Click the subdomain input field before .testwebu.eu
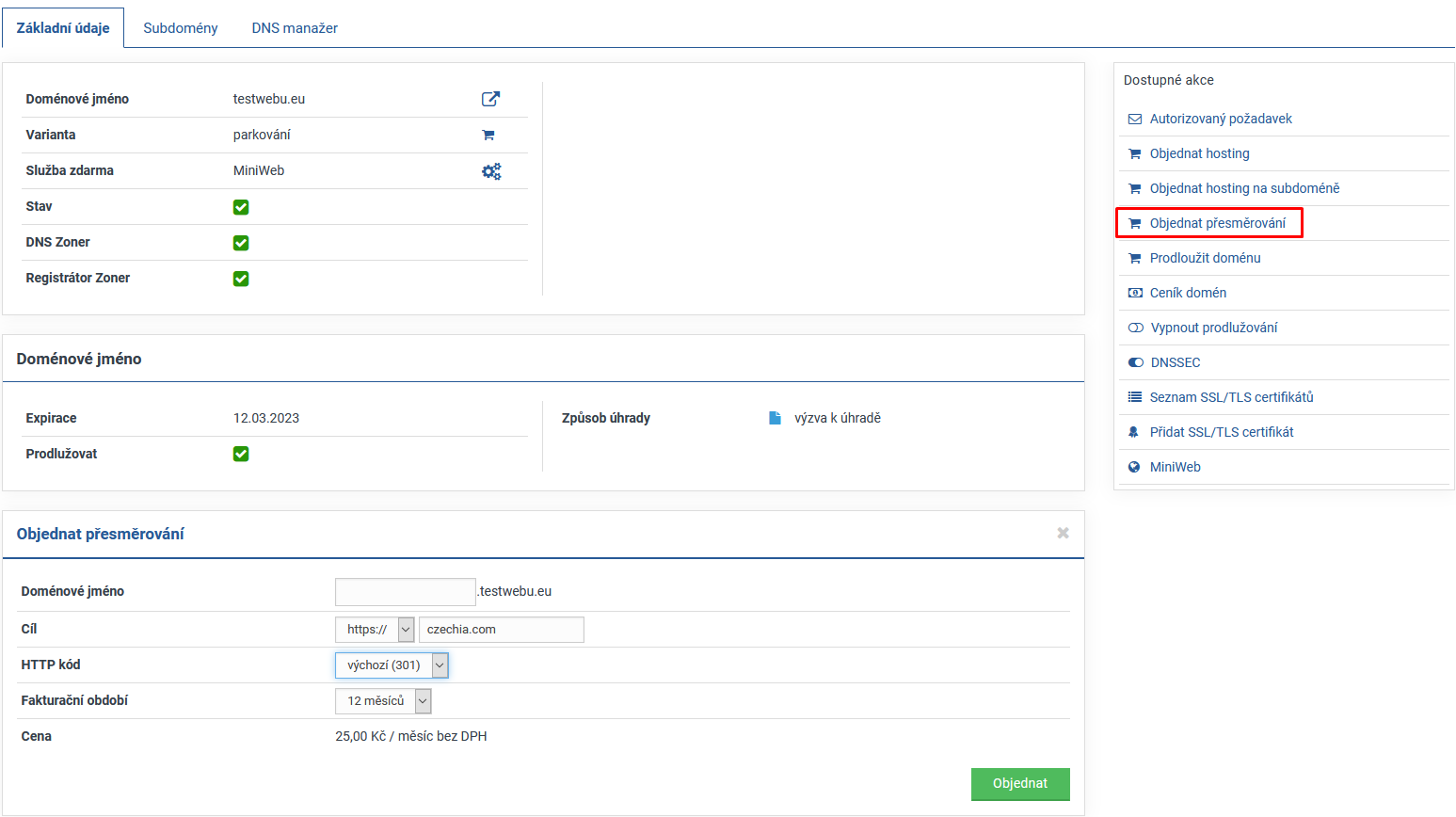The width and height of the screenshot is (1456, 817). pos(405,592)
